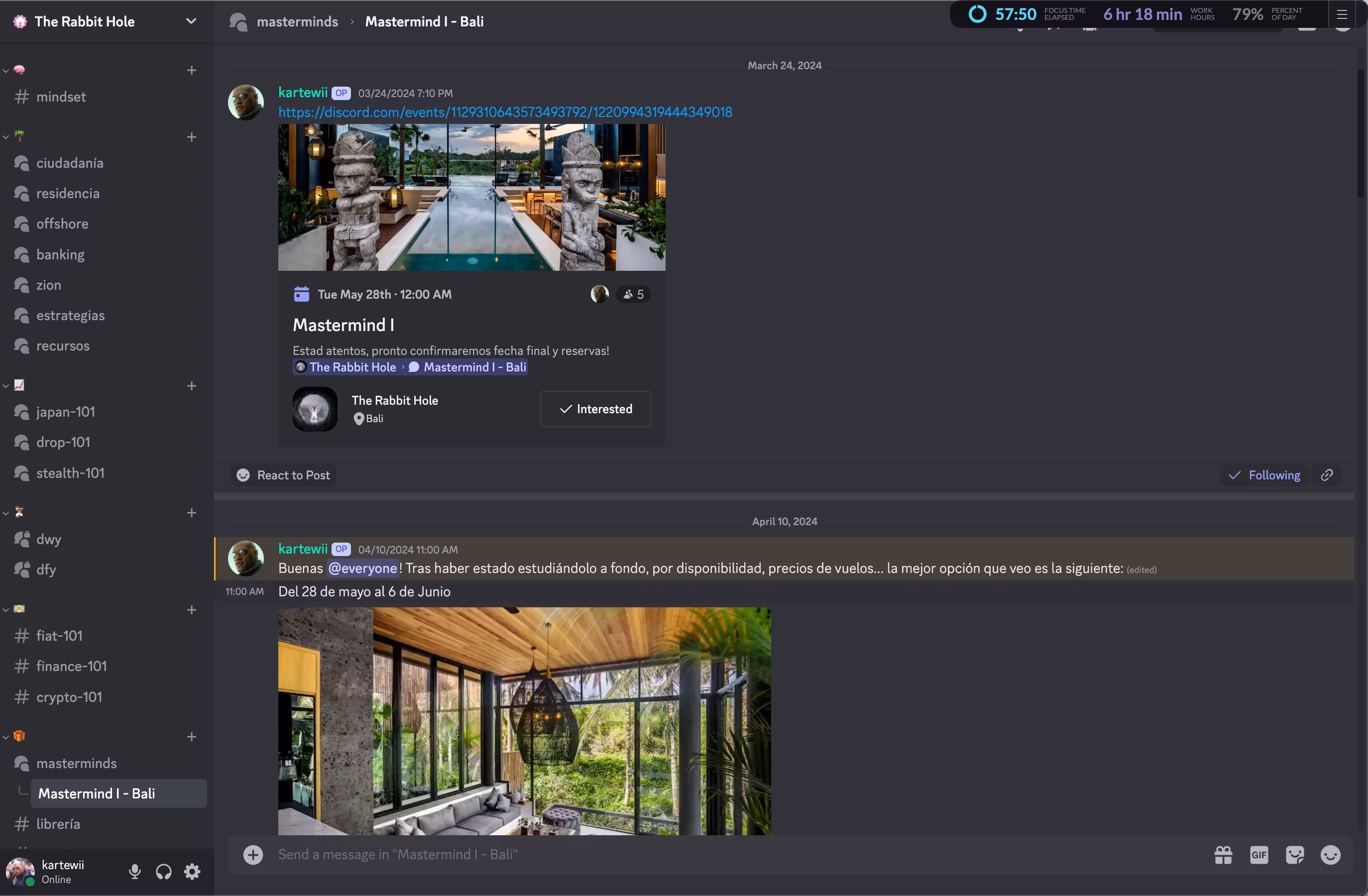Open the offshore forum channel
The width and height of the screenshot is (1368, 896).
click(x=62, y=224)
